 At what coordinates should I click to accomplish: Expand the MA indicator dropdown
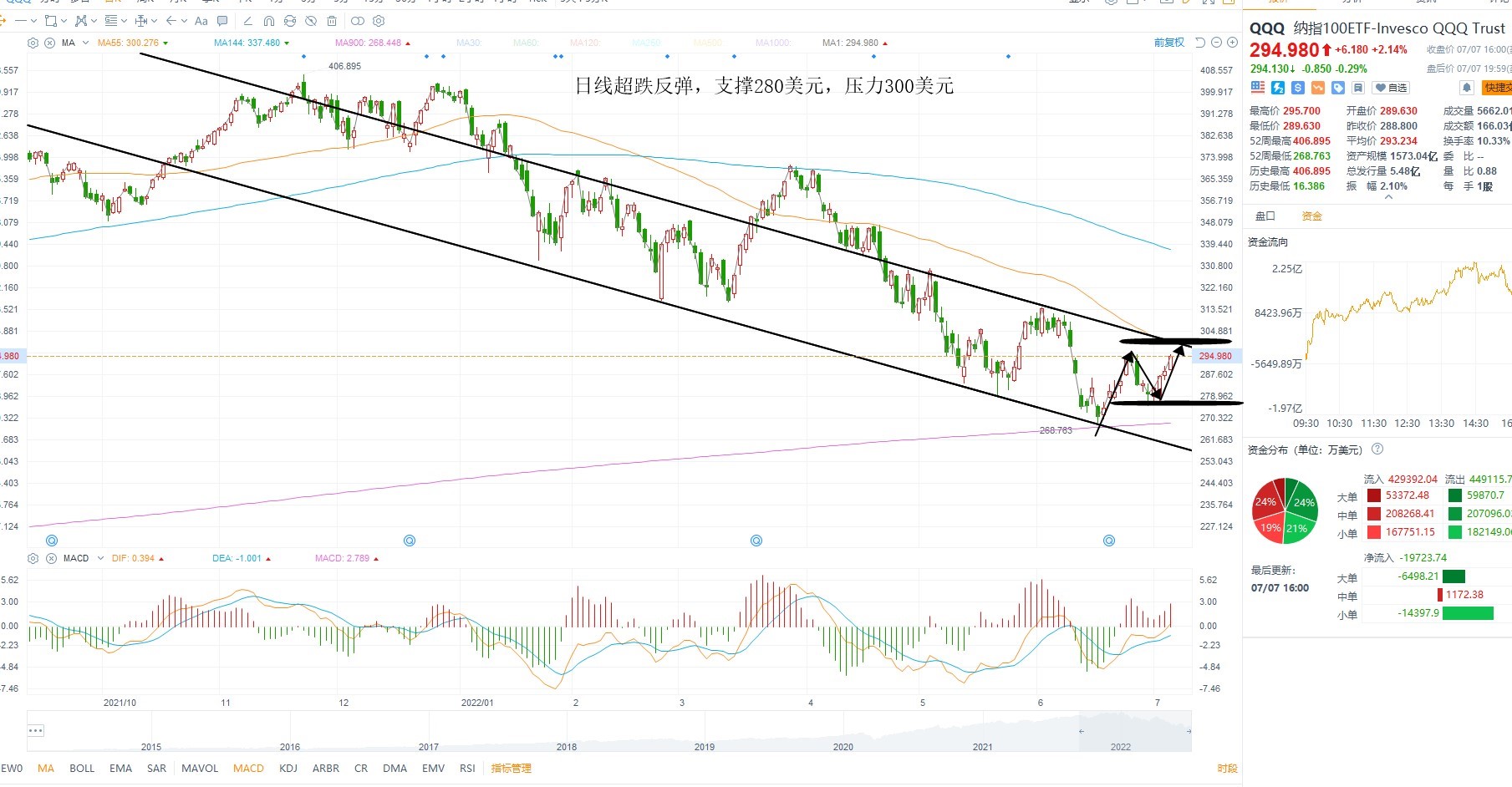click(x=85, y=43)
